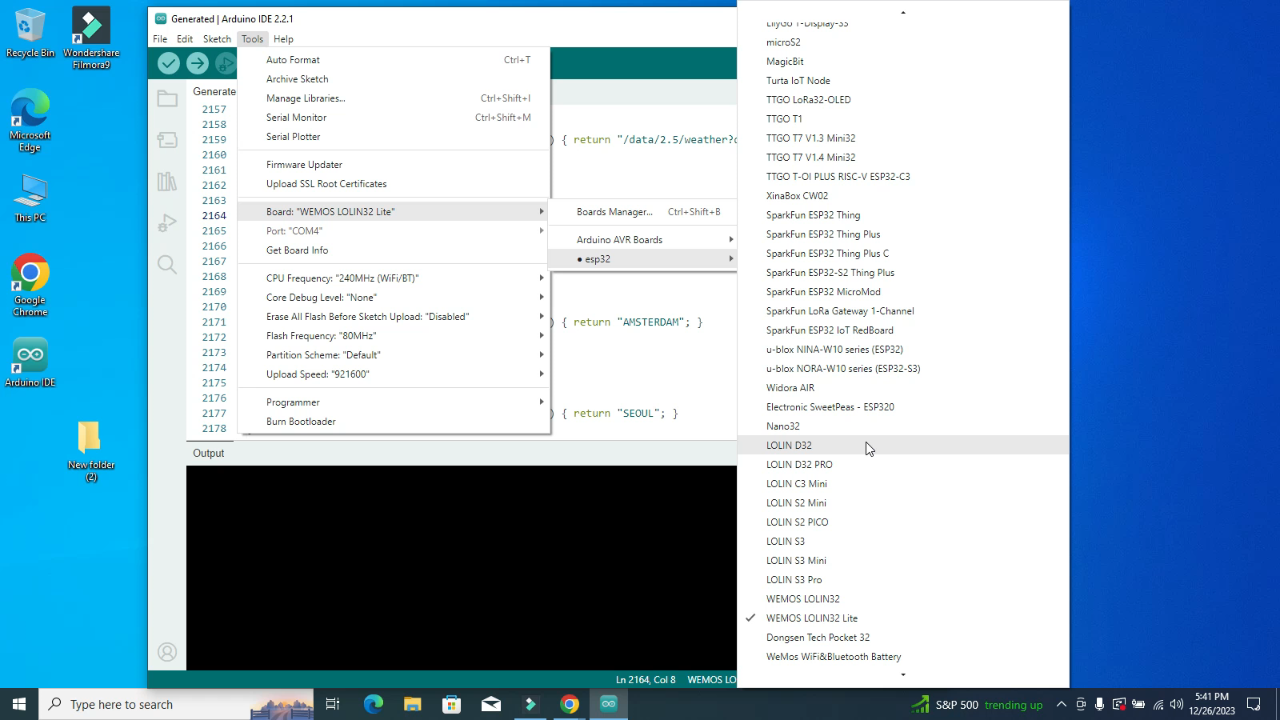Expand the Core Debug Level submenu

pyautogui.click(x=394, y=297)
